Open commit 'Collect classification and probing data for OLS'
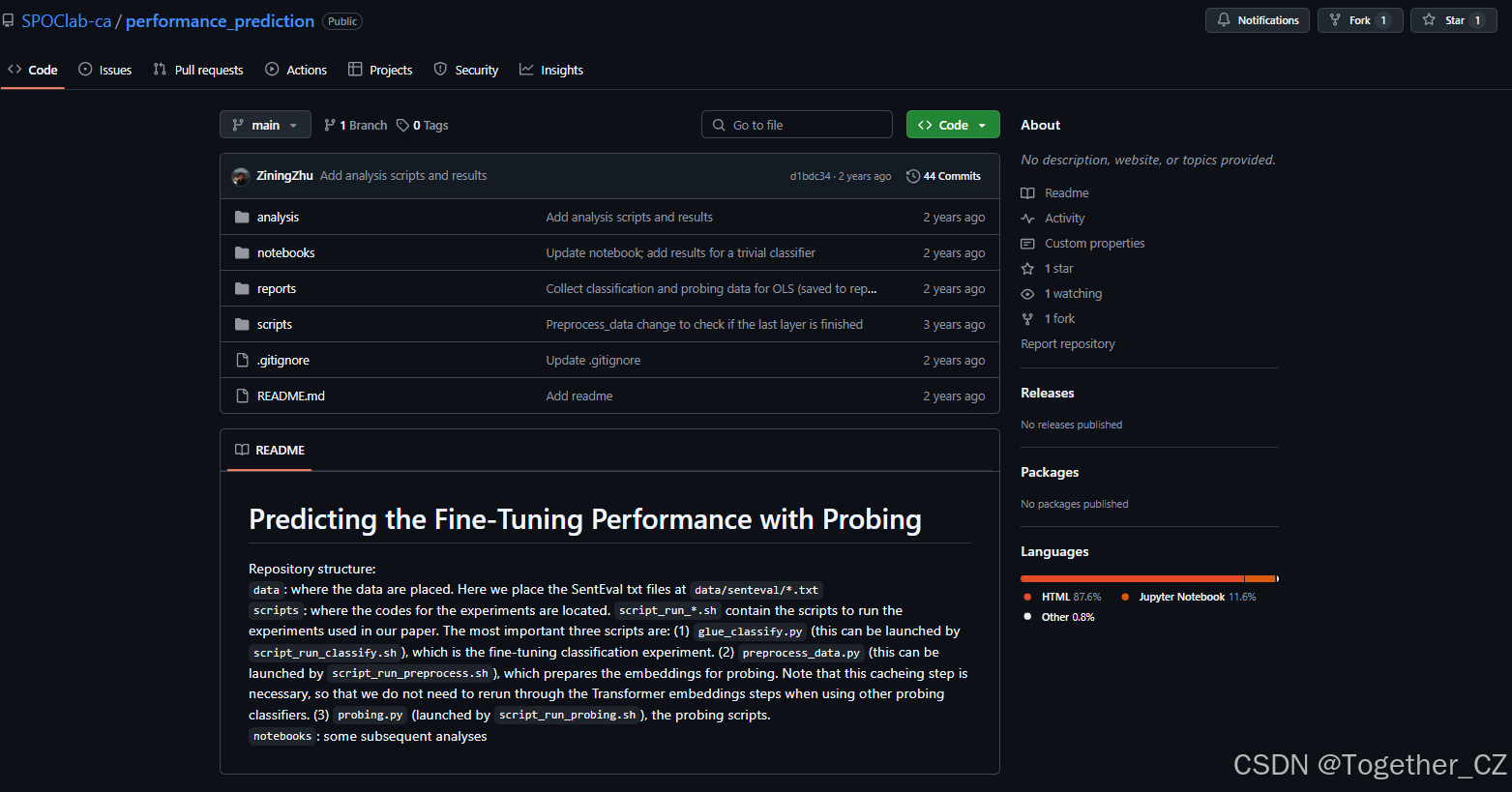Viewport: 1512px width, 792px height. pos(711,288)
